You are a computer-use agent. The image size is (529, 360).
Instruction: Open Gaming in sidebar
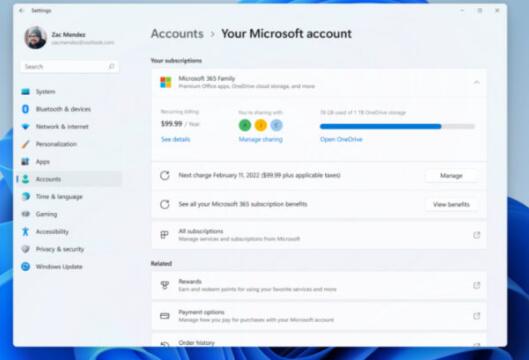(69, 214)
